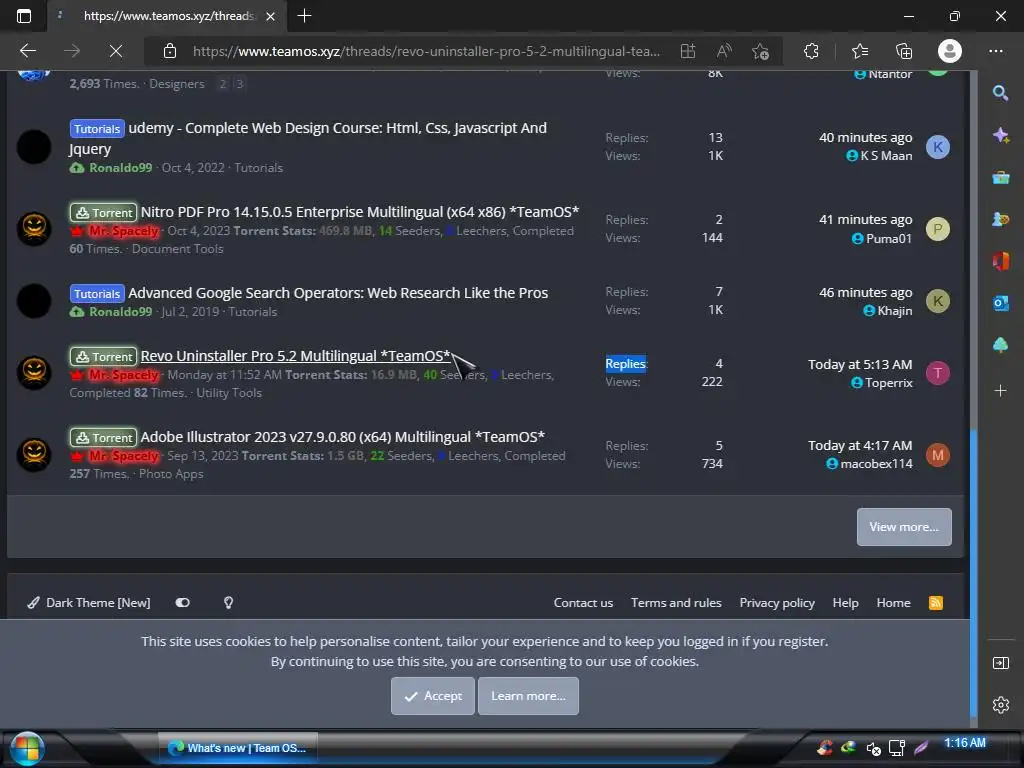The width and height of the screenshot is (1024, 768).
Task: Open Copilot sparkle in sidebar
Action: [1000, 135]
